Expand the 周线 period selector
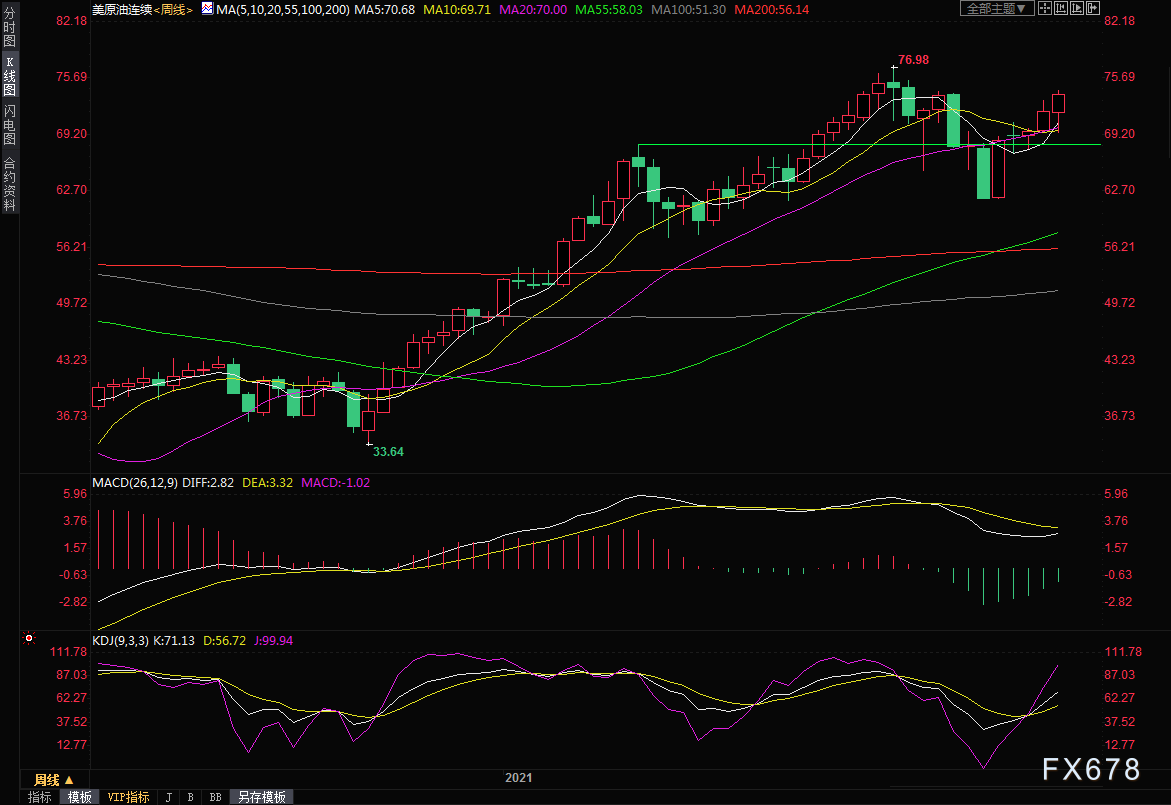Viewport: 1171px width, 805px height. tap(54, 779)
